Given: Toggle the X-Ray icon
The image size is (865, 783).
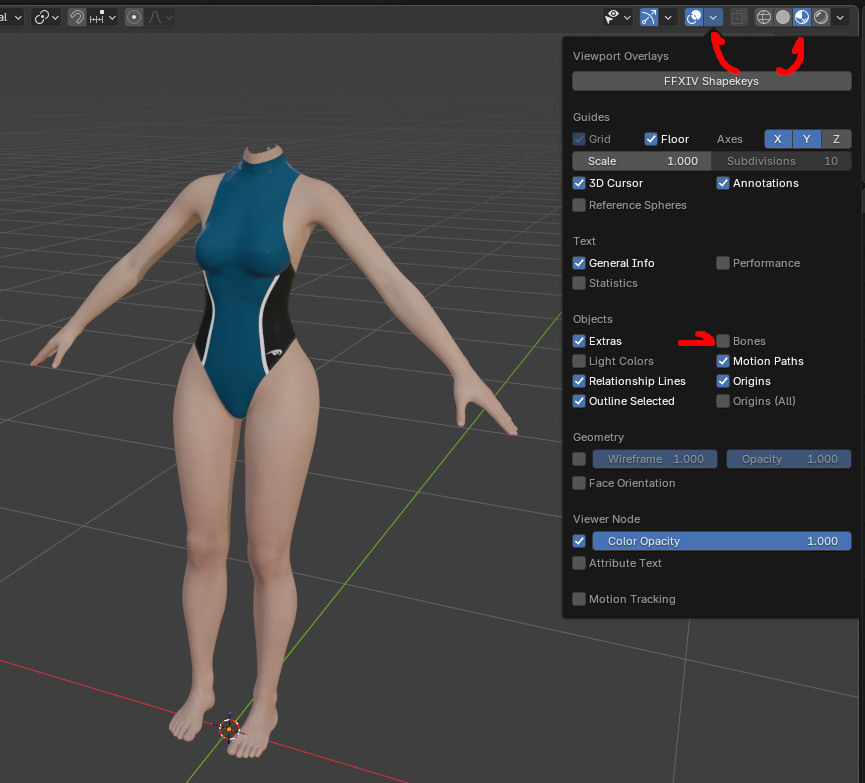Looking at the screenshot, I should coord(738,18).
